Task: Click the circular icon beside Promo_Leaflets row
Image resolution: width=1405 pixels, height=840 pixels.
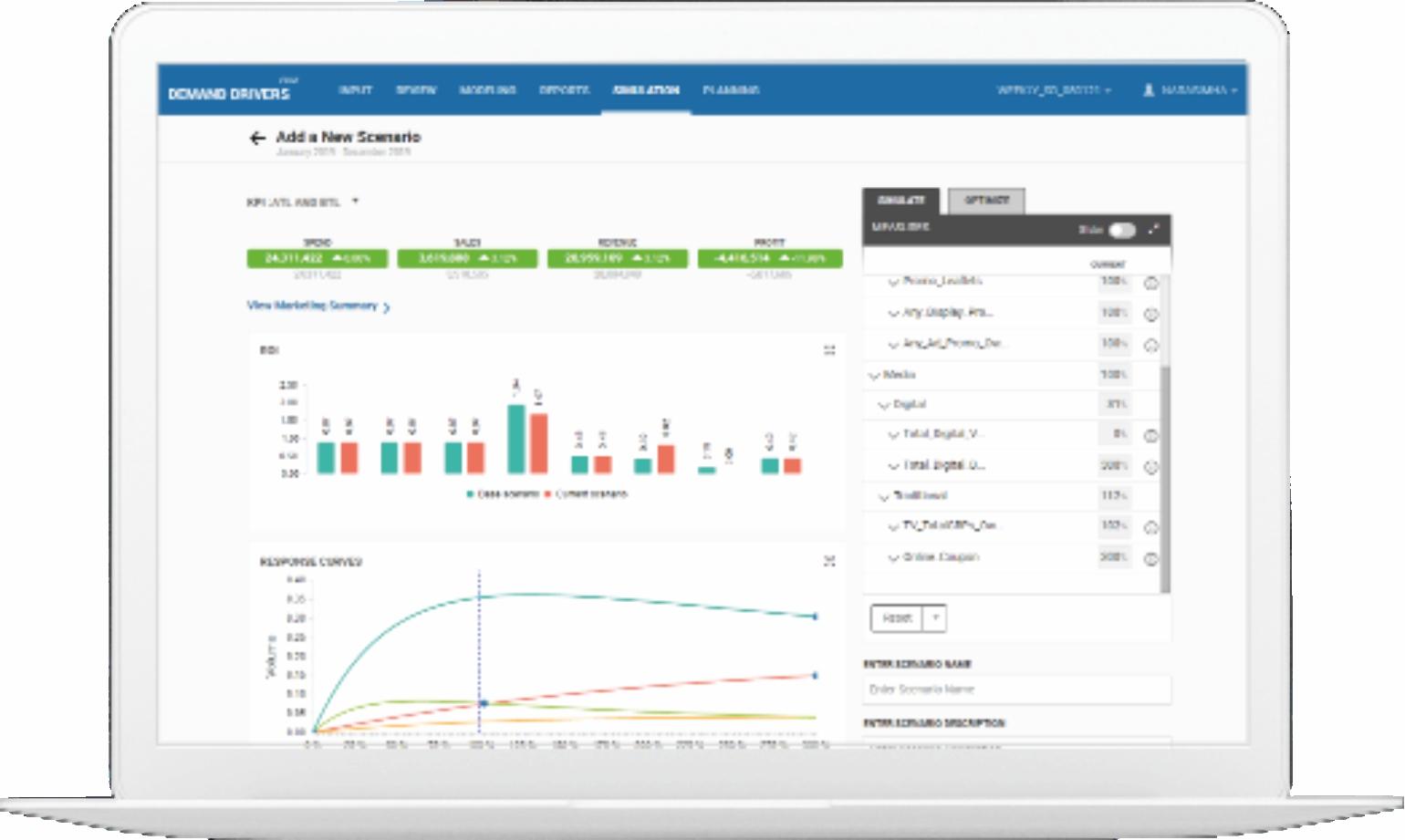Action: 1151,283
